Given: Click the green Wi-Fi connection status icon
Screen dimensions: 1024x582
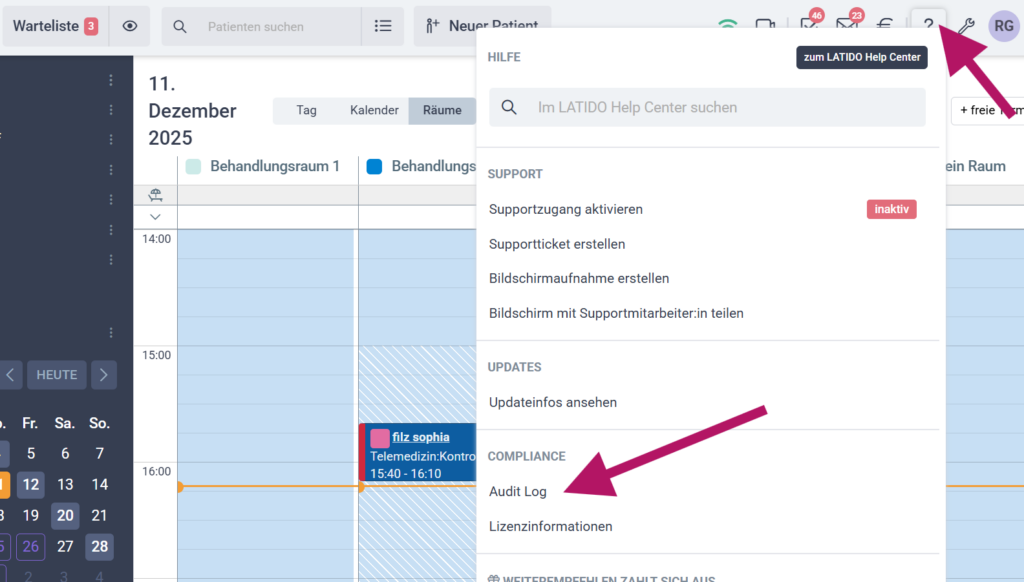Looking at the screenshot, I should (x=728, y=26).
